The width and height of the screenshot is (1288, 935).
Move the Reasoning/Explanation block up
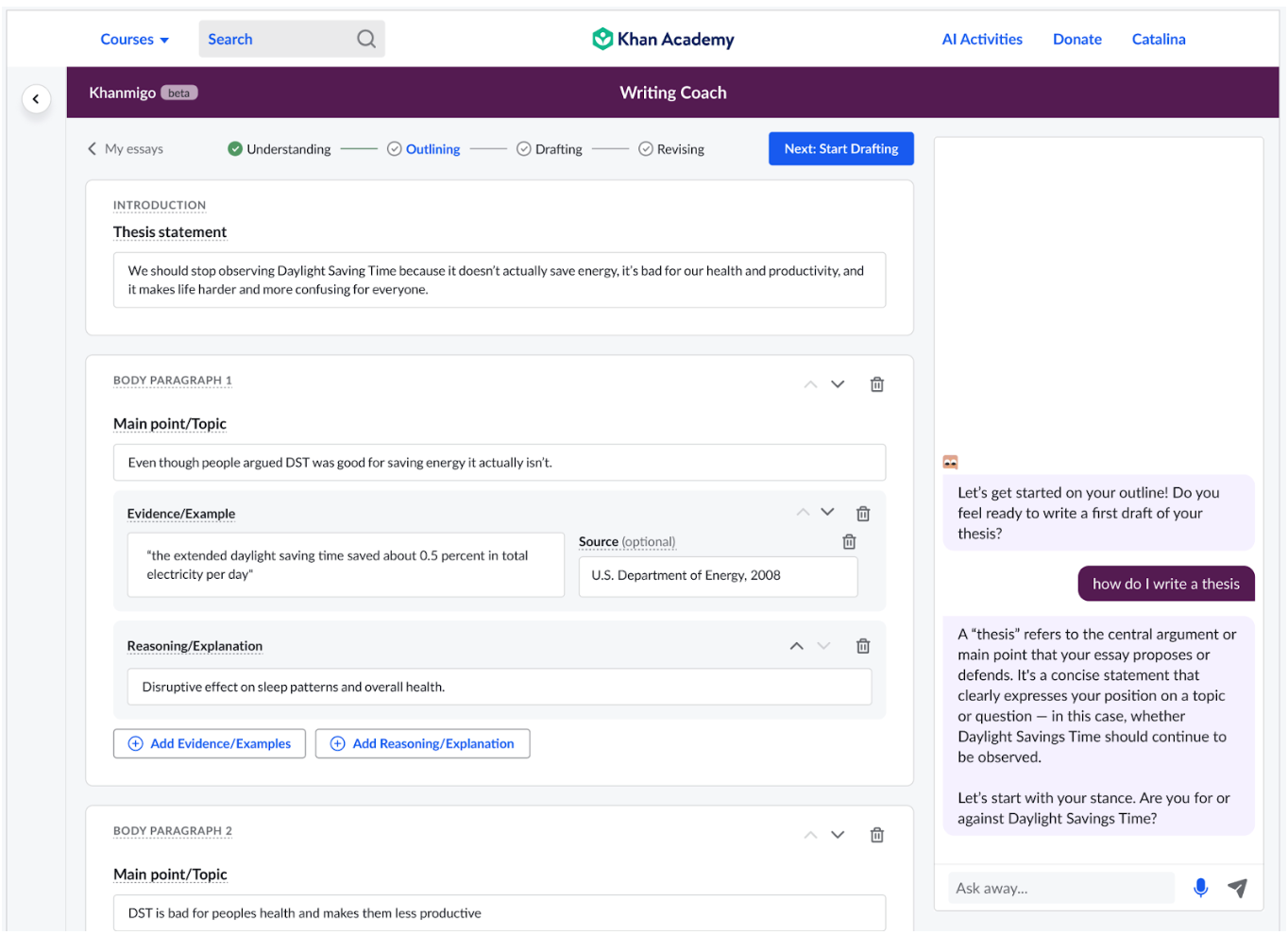pyautogui.click(x=797, y=646)
